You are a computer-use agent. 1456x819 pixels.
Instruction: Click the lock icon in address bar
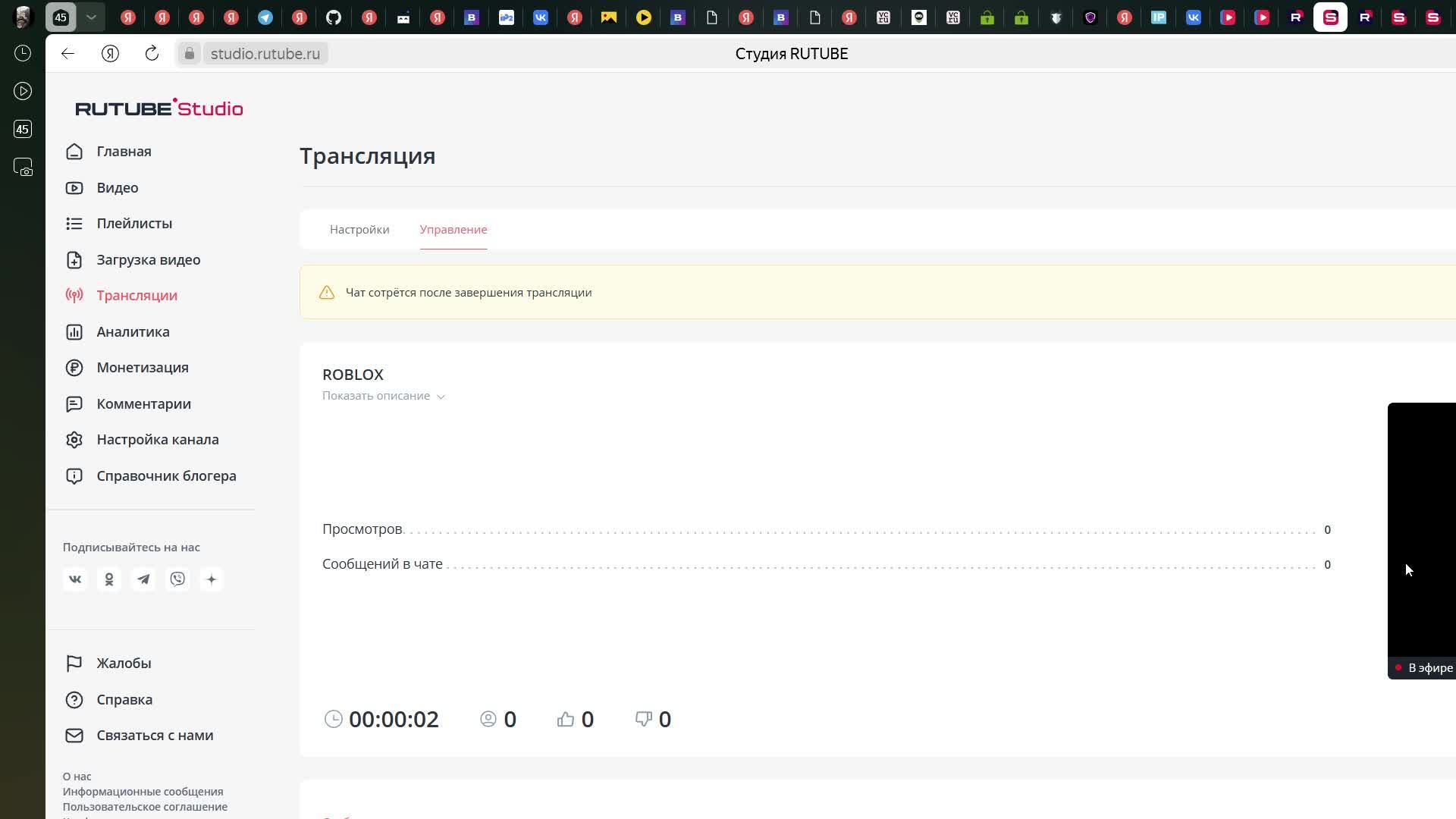(190, 54)
